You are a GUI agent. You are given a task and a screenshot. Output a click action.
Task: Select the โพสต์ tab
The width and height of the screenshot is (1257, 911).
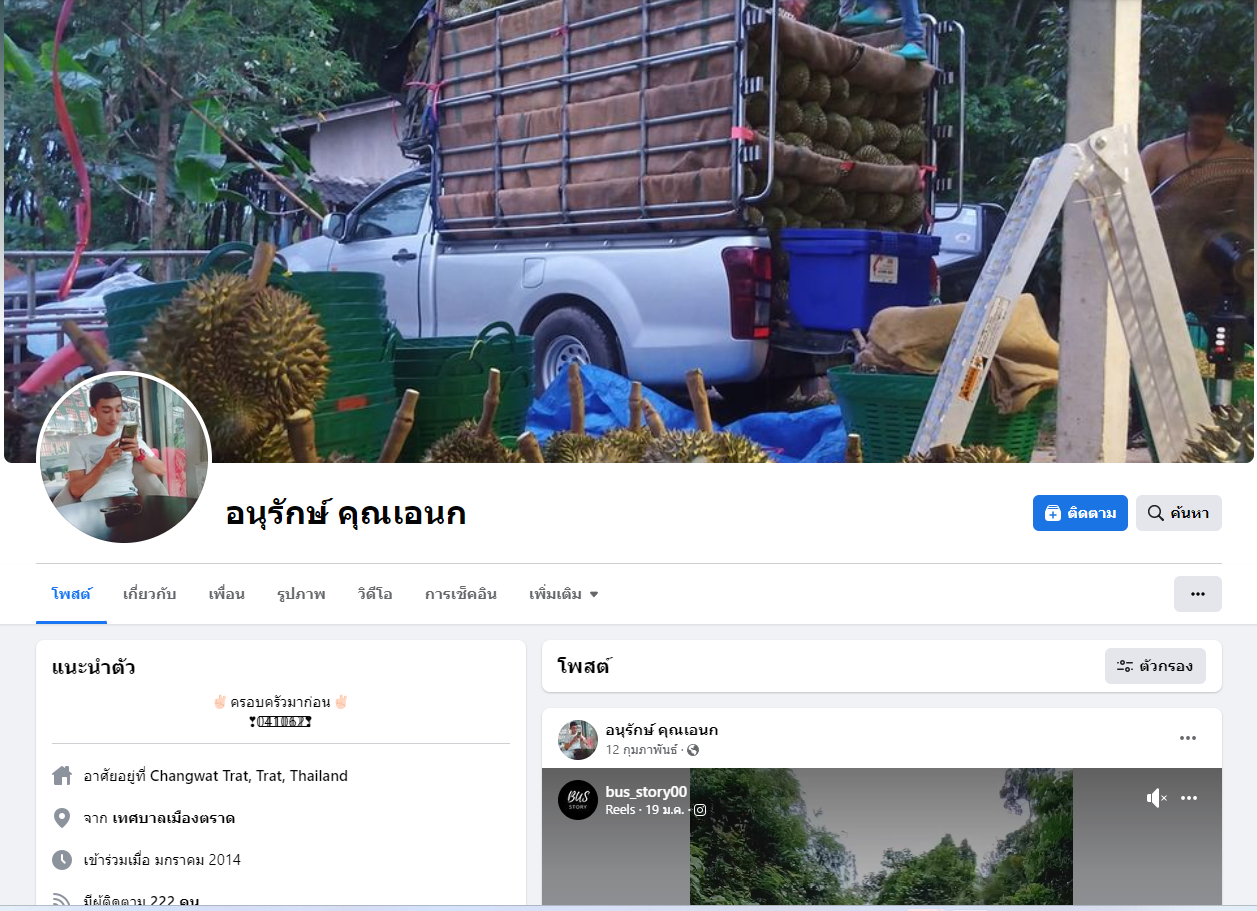(71, 594)
